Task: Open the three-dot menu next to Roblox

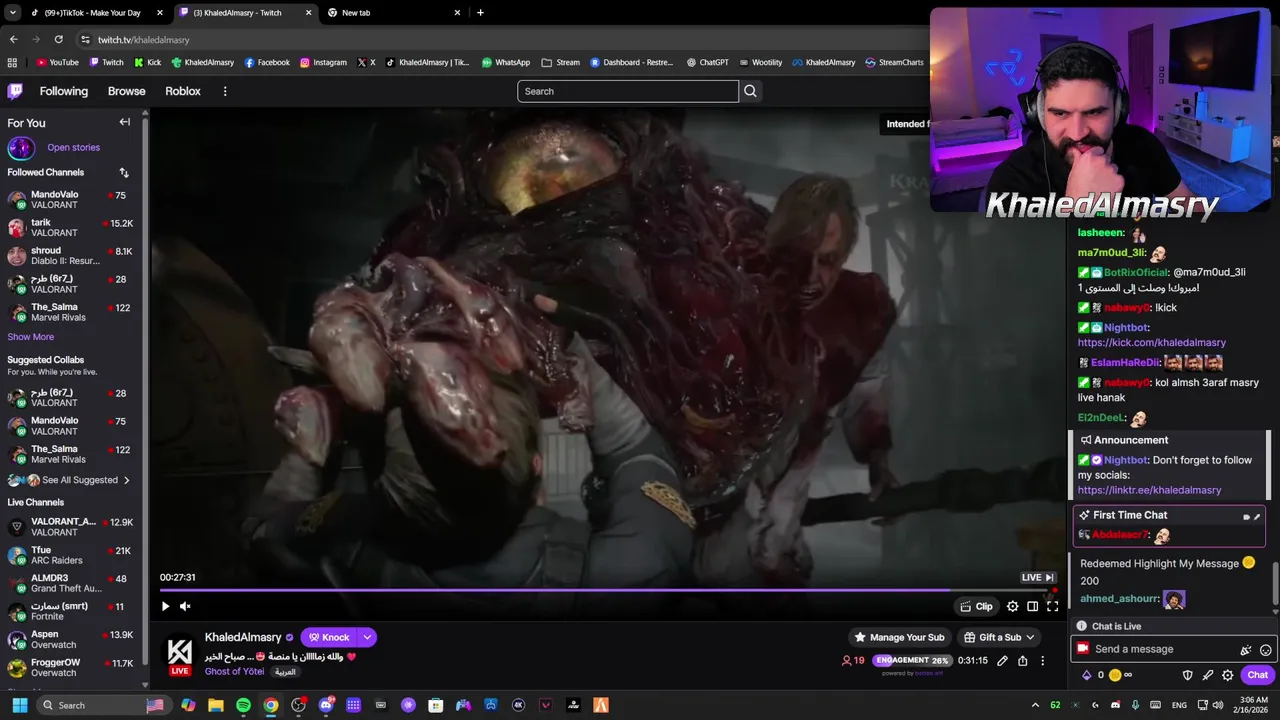Action: [225, 91]
